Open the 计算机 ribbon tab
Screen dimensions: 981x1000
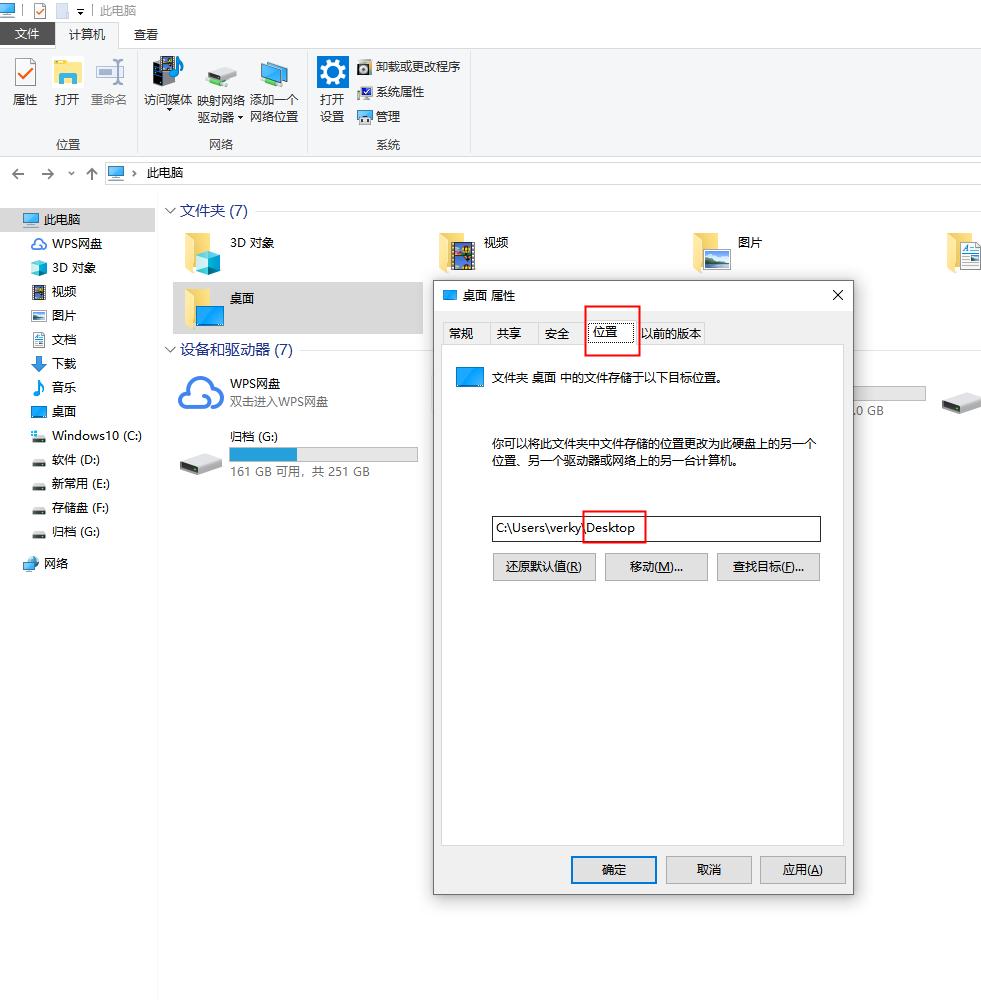(x=86, y=33)
